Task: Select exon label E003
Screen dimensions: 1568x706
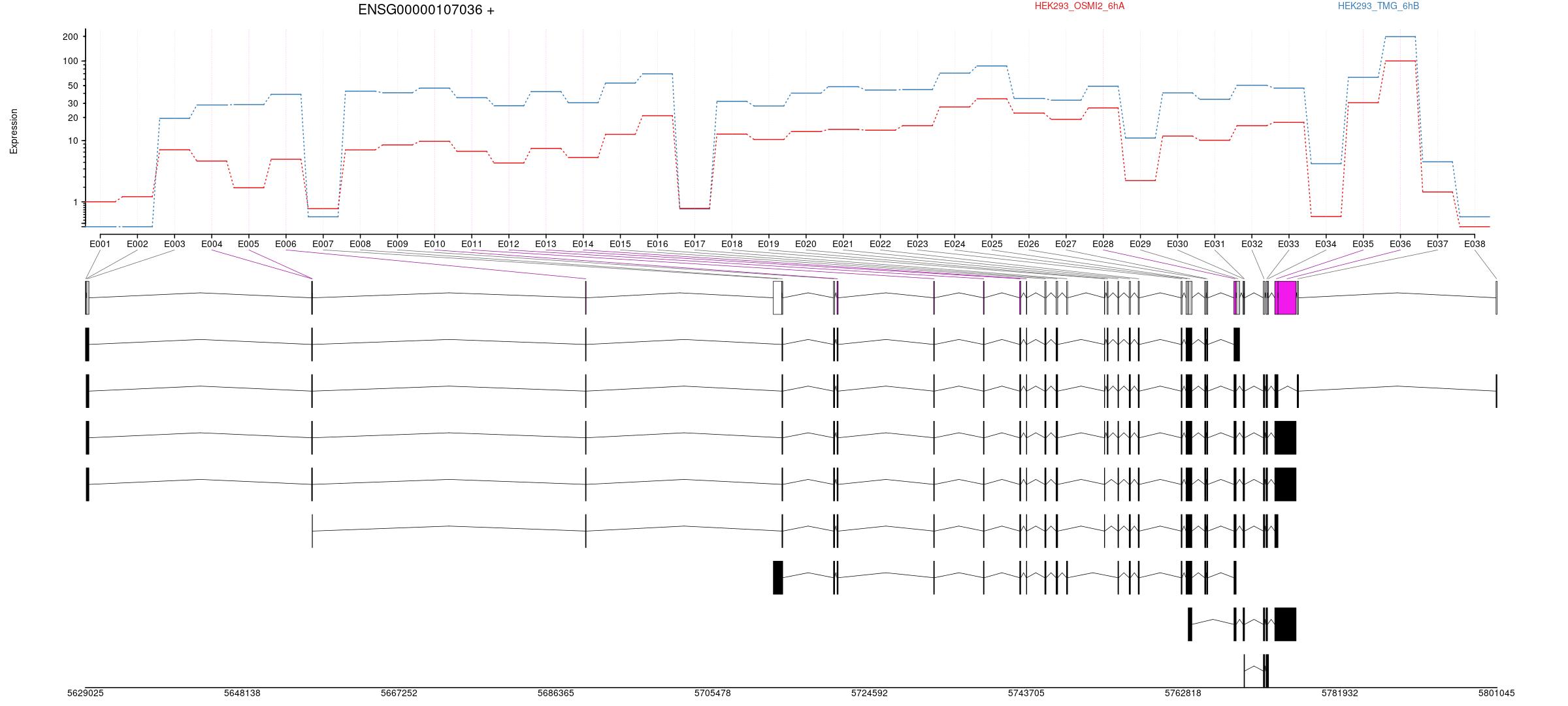Action: click(174, 244)
